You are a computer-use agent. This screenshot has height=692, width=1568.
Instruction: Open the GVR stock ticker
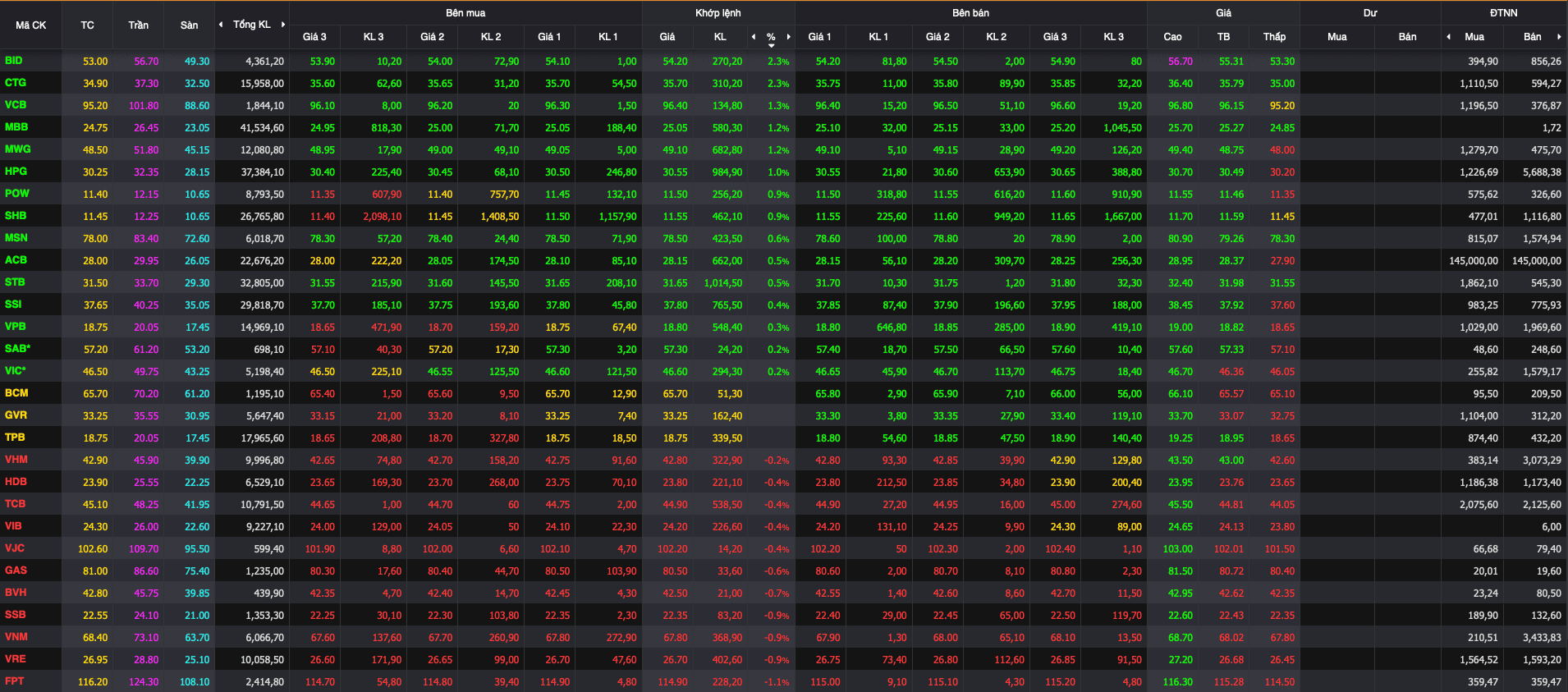coord(16,415)
